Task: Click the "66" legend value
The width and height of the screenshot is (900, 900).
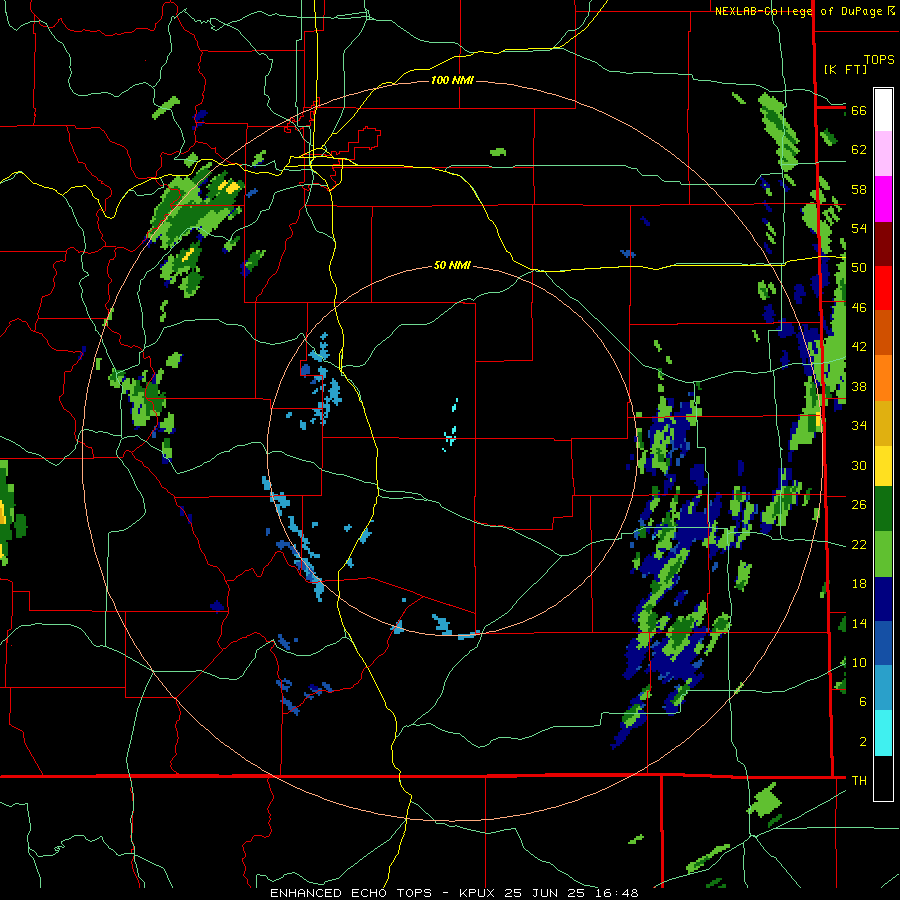Action: [859, 110]
